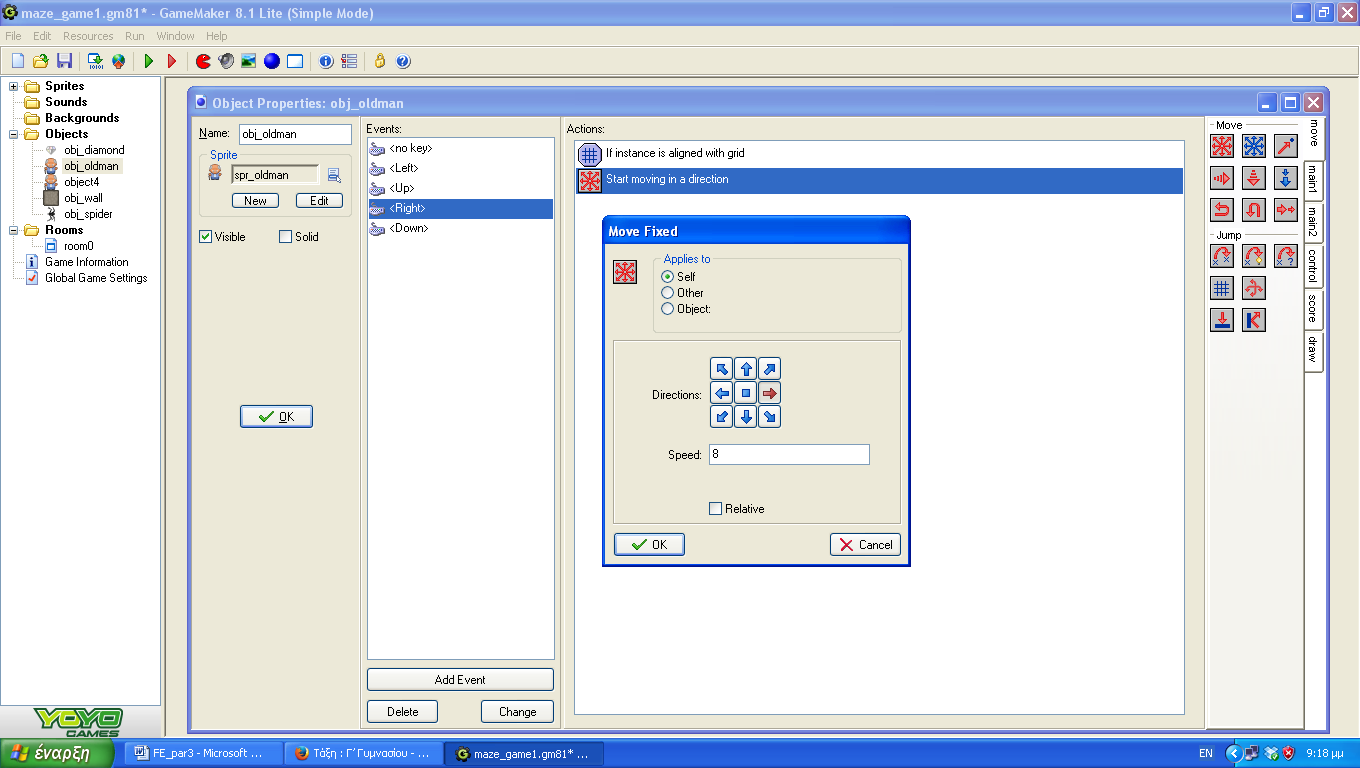1360x768 pixels.
Task: Create a room using the white rectangle icon
Action: [295, 61]
